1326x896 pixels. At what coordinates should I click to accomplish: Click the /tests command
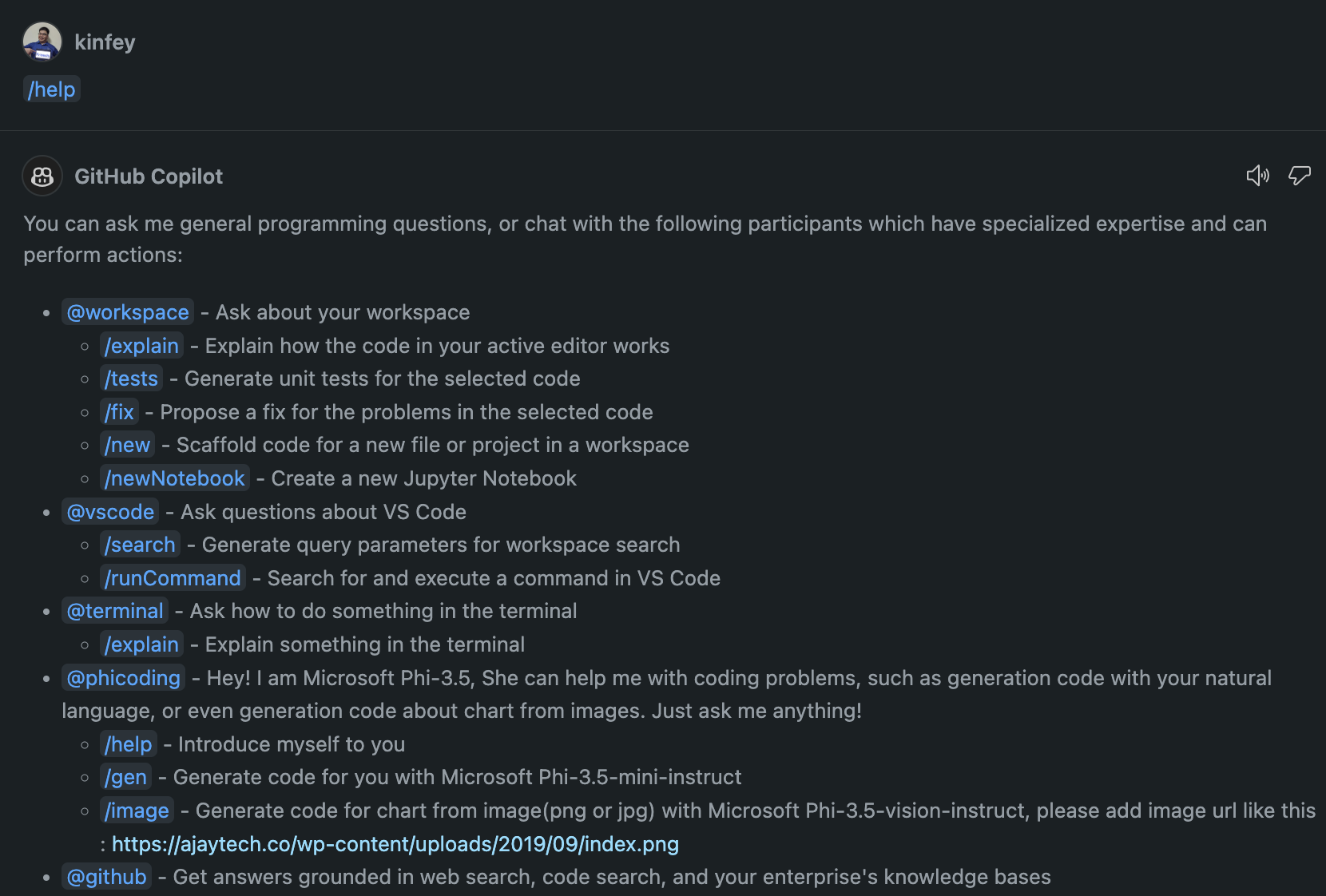coord(132,379)
